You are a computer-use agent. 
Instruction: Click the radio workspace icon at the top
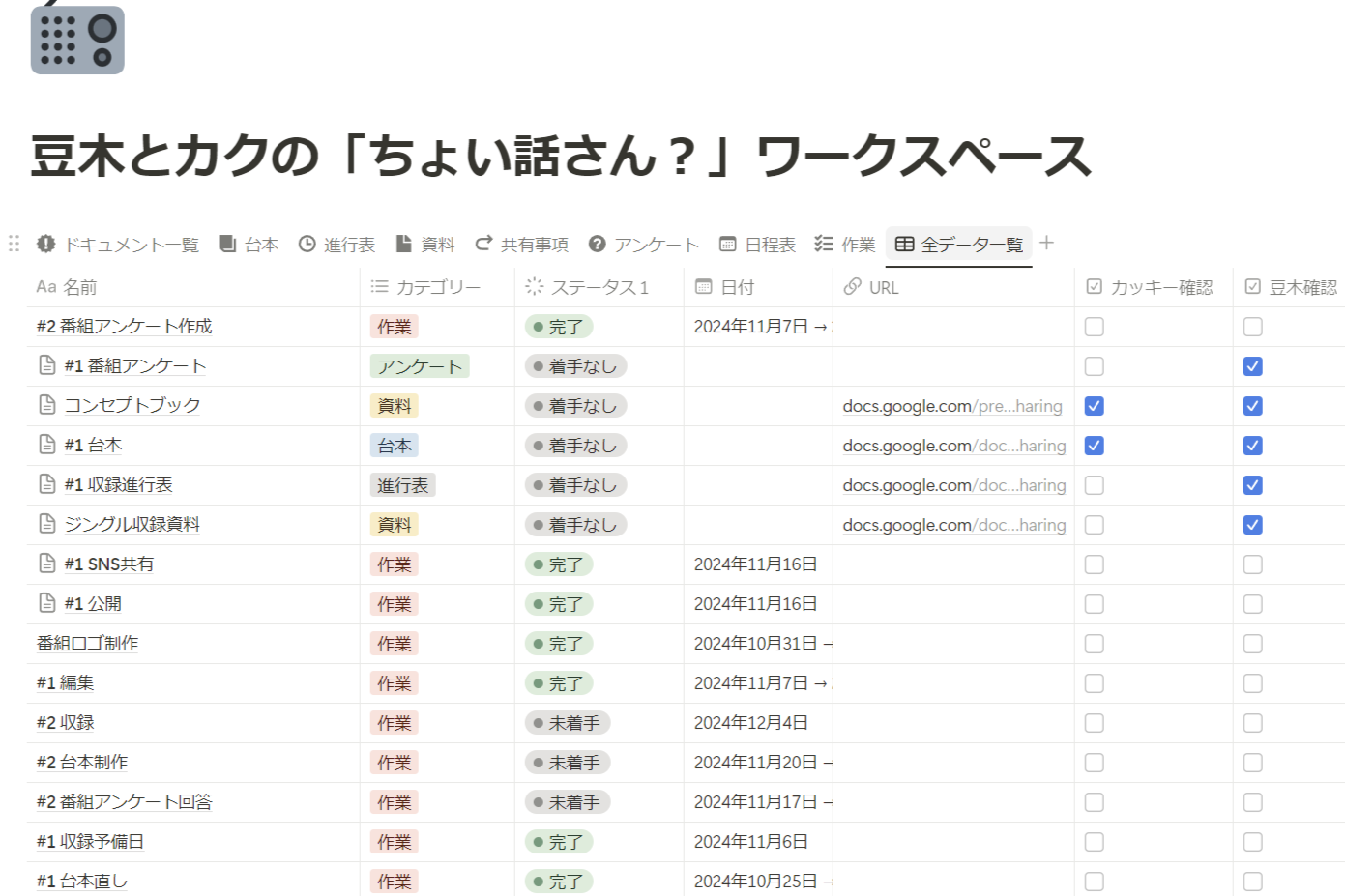coord(76,42)
